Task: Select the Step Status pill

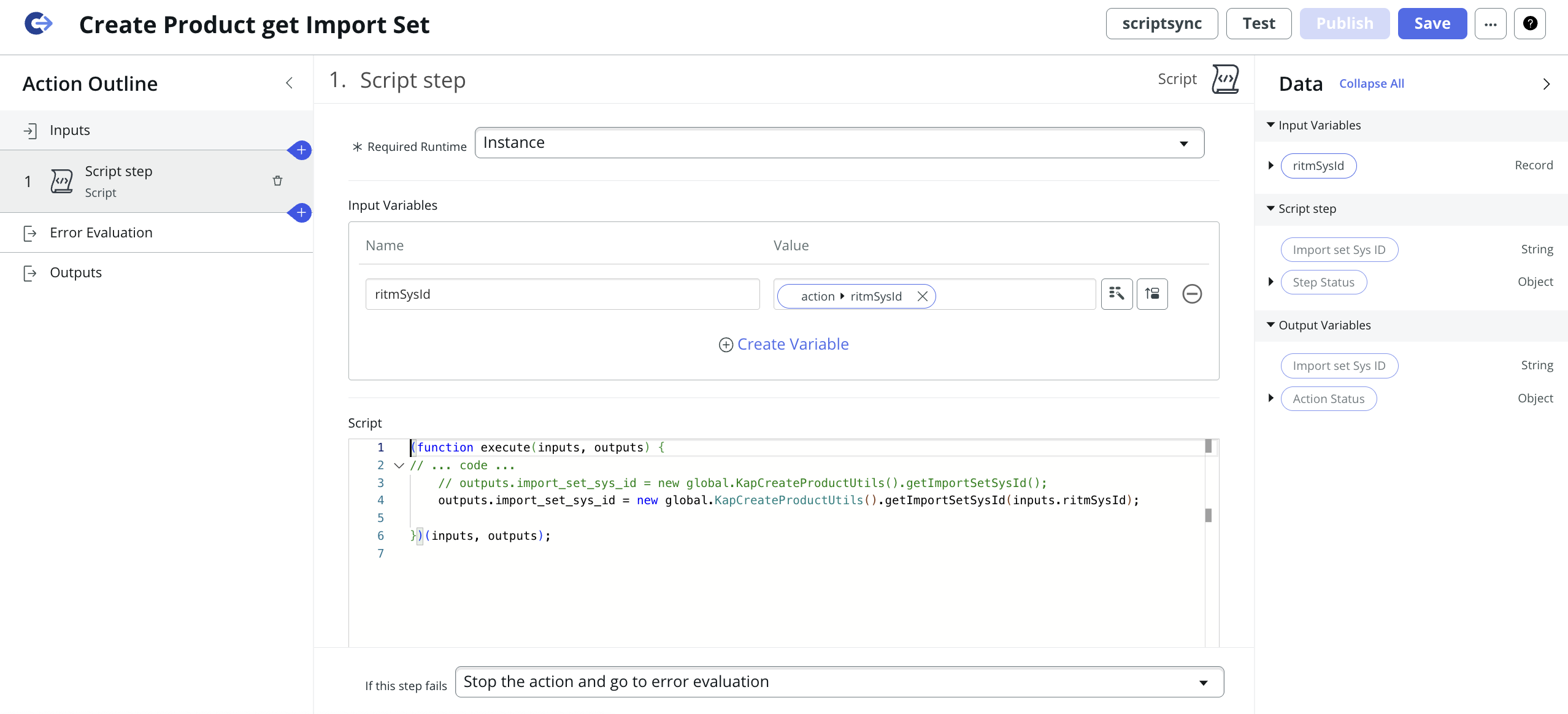Action: pos(1323,282)
